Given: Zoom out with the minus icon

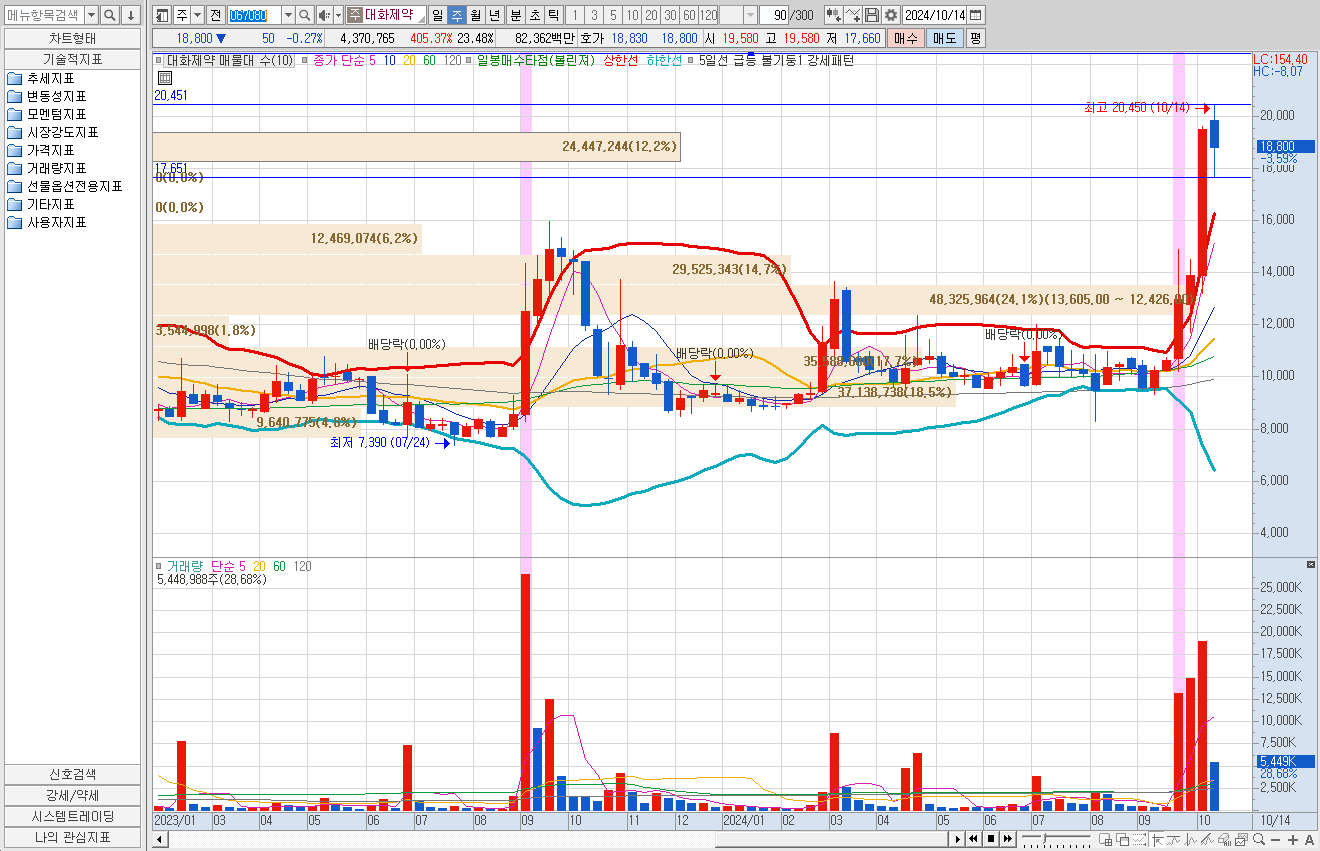Looking at the screenshot, I should [x=1275, y=840].
